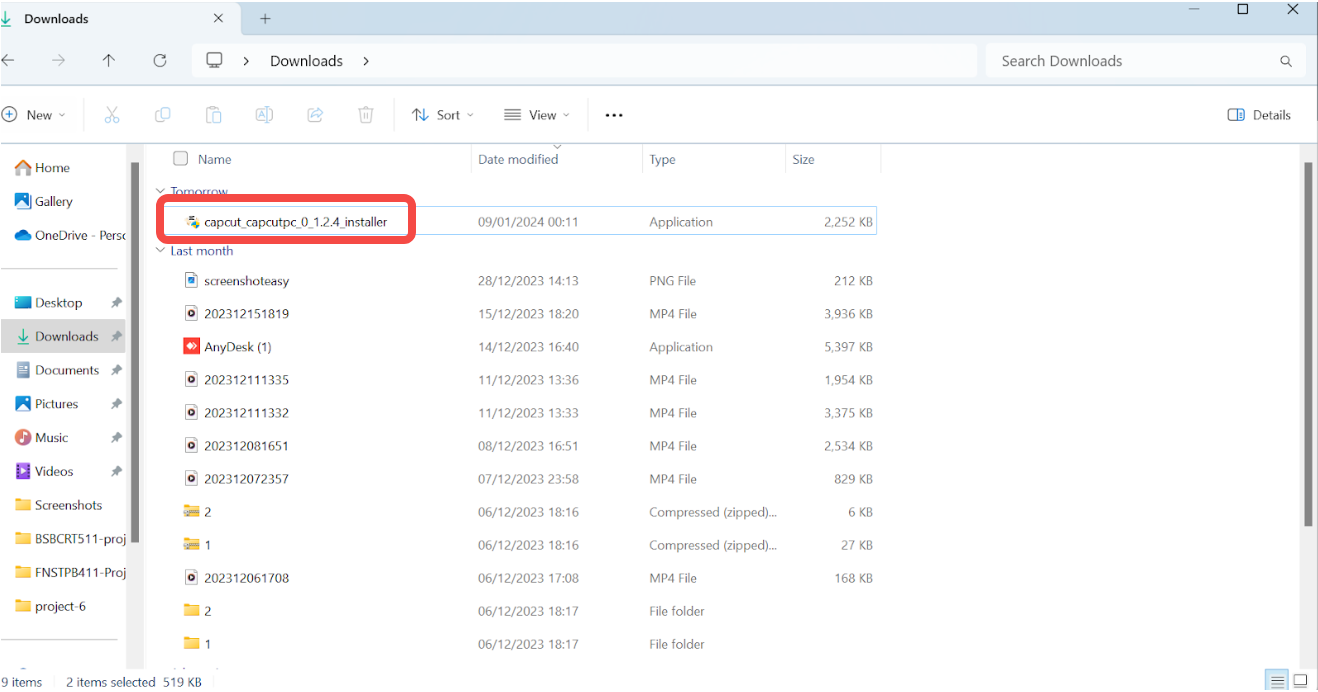Open a new tab with plus button
Screen dimensions: 1318x692
pos(265,19)
